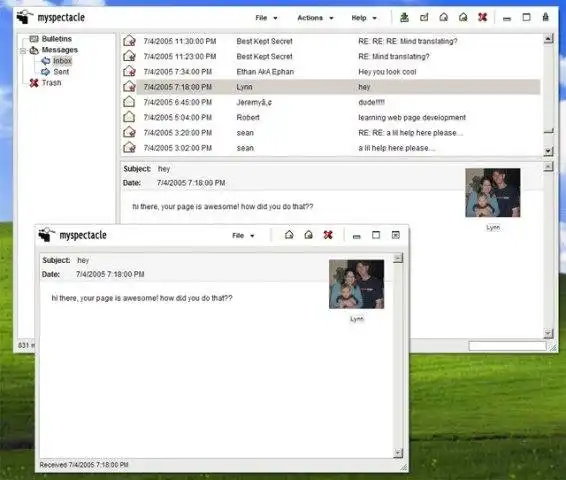Click envelope icon of 11:30:00 PM Best Kept Secret row
Viewport: 566px width, 480px height.
(x=129, y=41)
